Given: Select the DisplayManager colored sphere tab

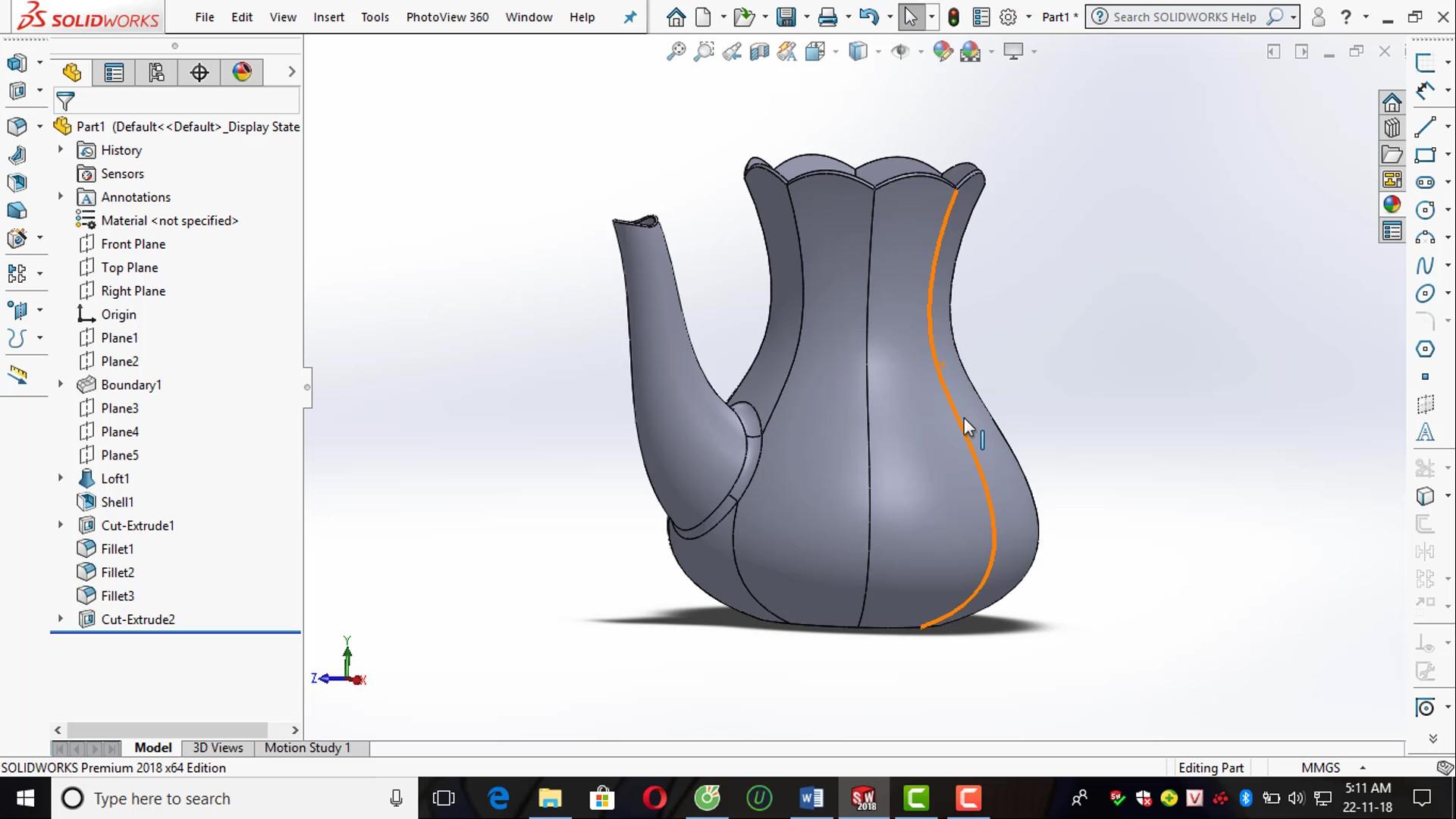Looking at the screenshot, I should (x=242, y=72).
